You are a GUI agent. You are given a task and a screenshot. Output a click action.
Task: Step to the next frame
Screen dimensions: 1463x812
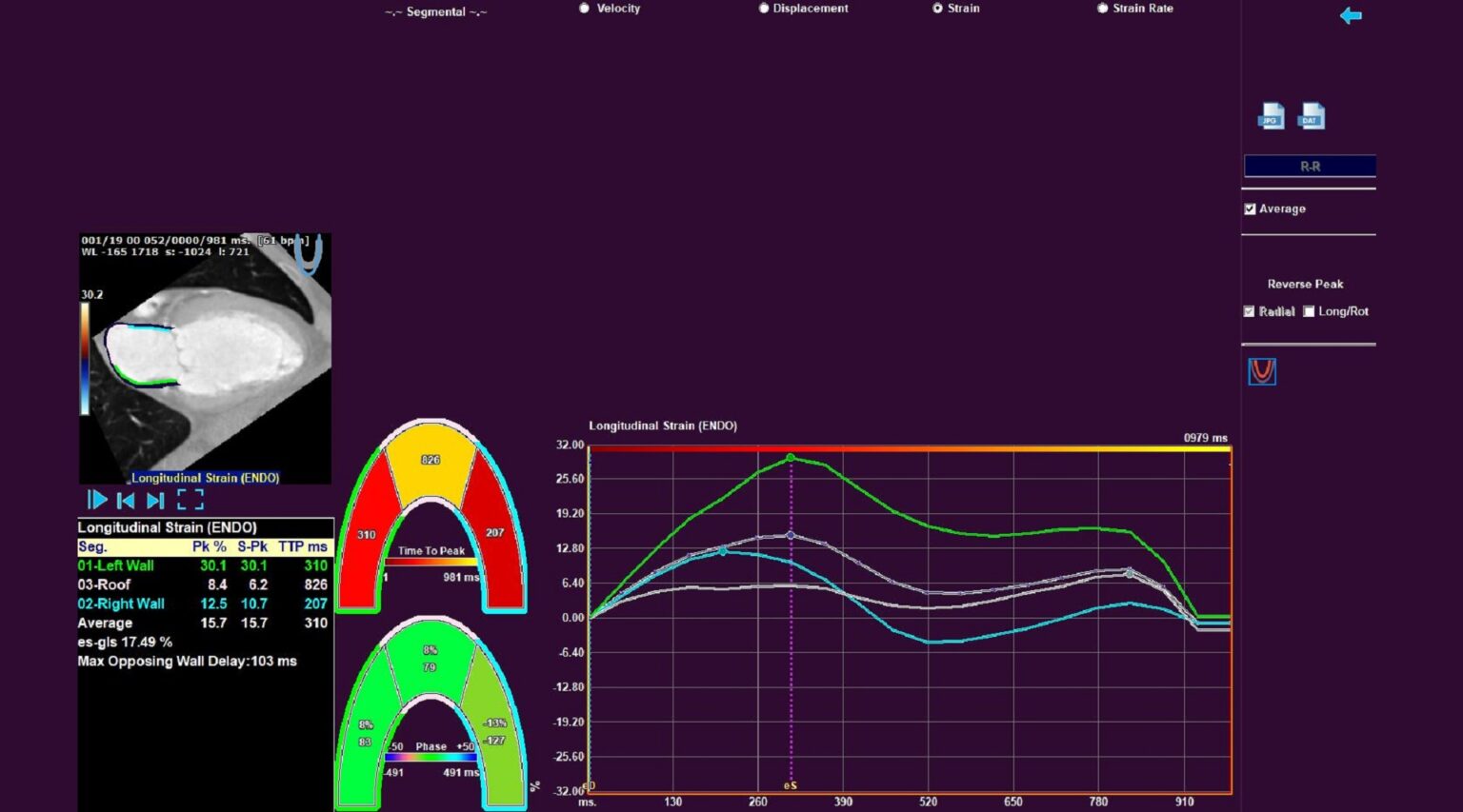[155, 500]
